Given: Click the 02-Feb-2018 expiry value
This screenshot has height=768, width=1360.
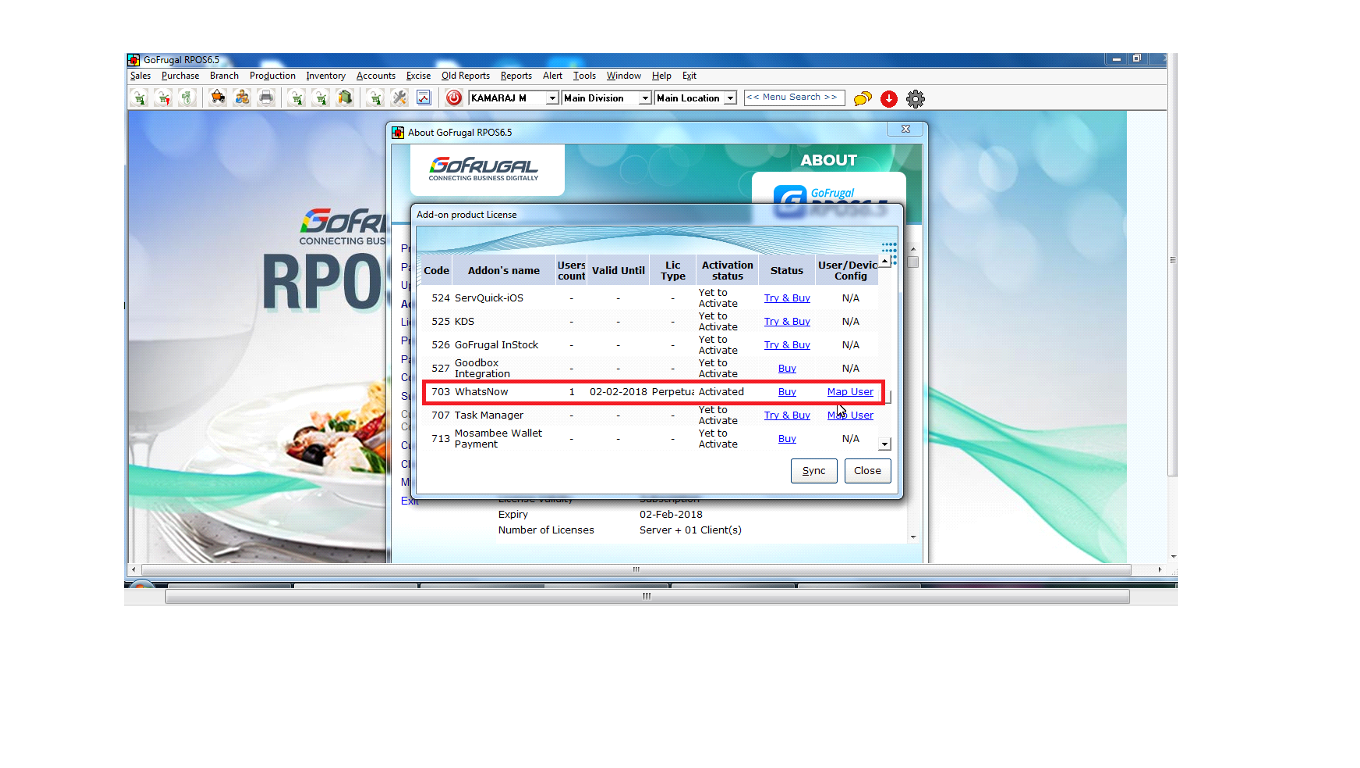Looking at the screenshot, I should tap(671, 515).
